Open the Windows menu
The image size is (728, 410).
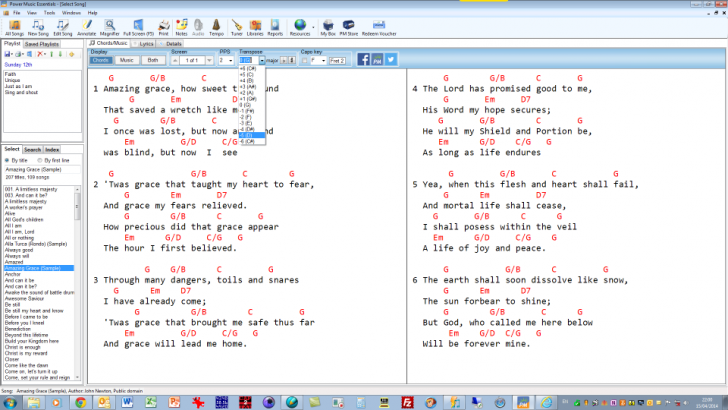point(71,13)
